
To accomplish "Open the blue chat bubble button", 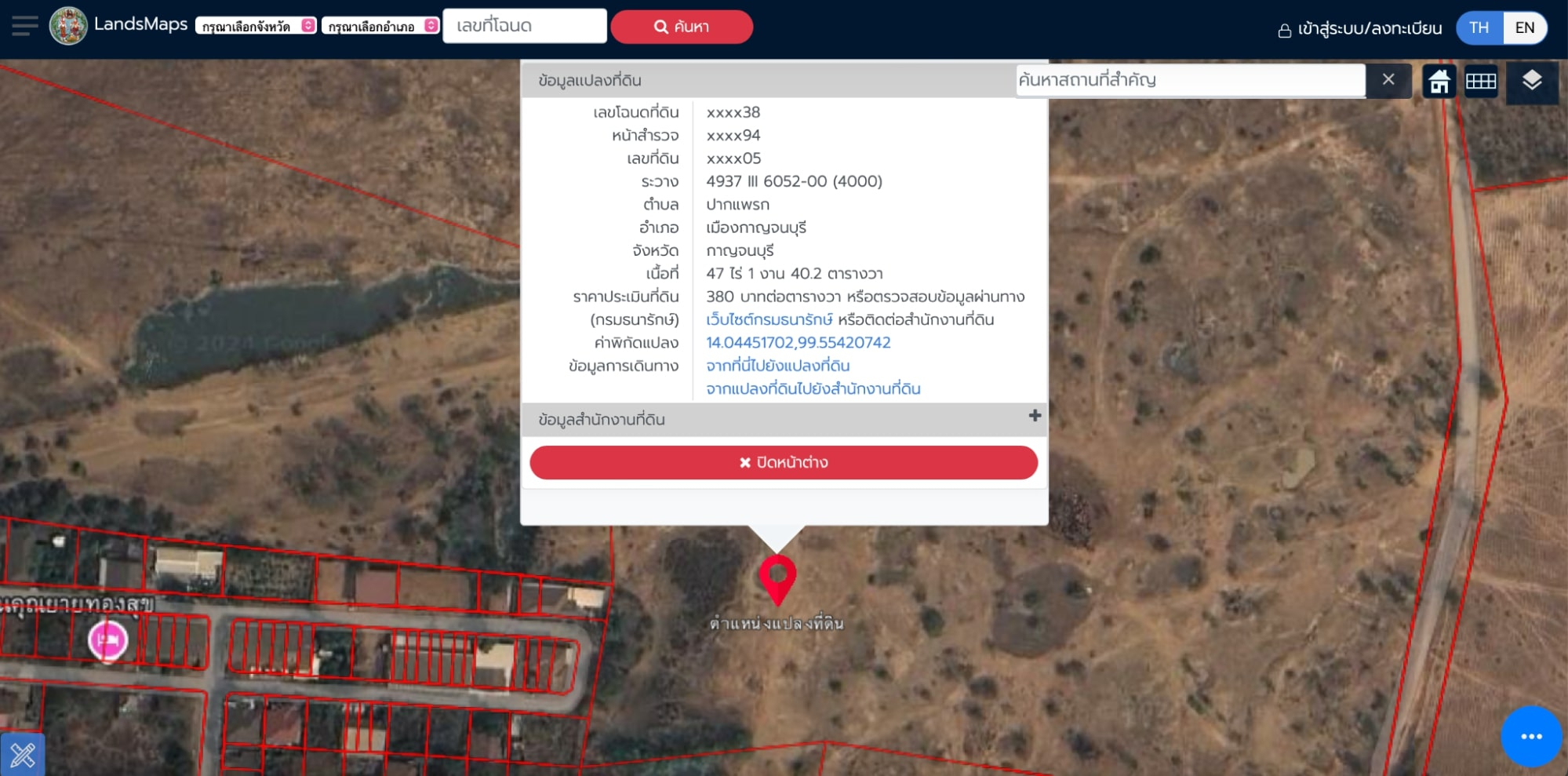I will (x=1530, y=736).
